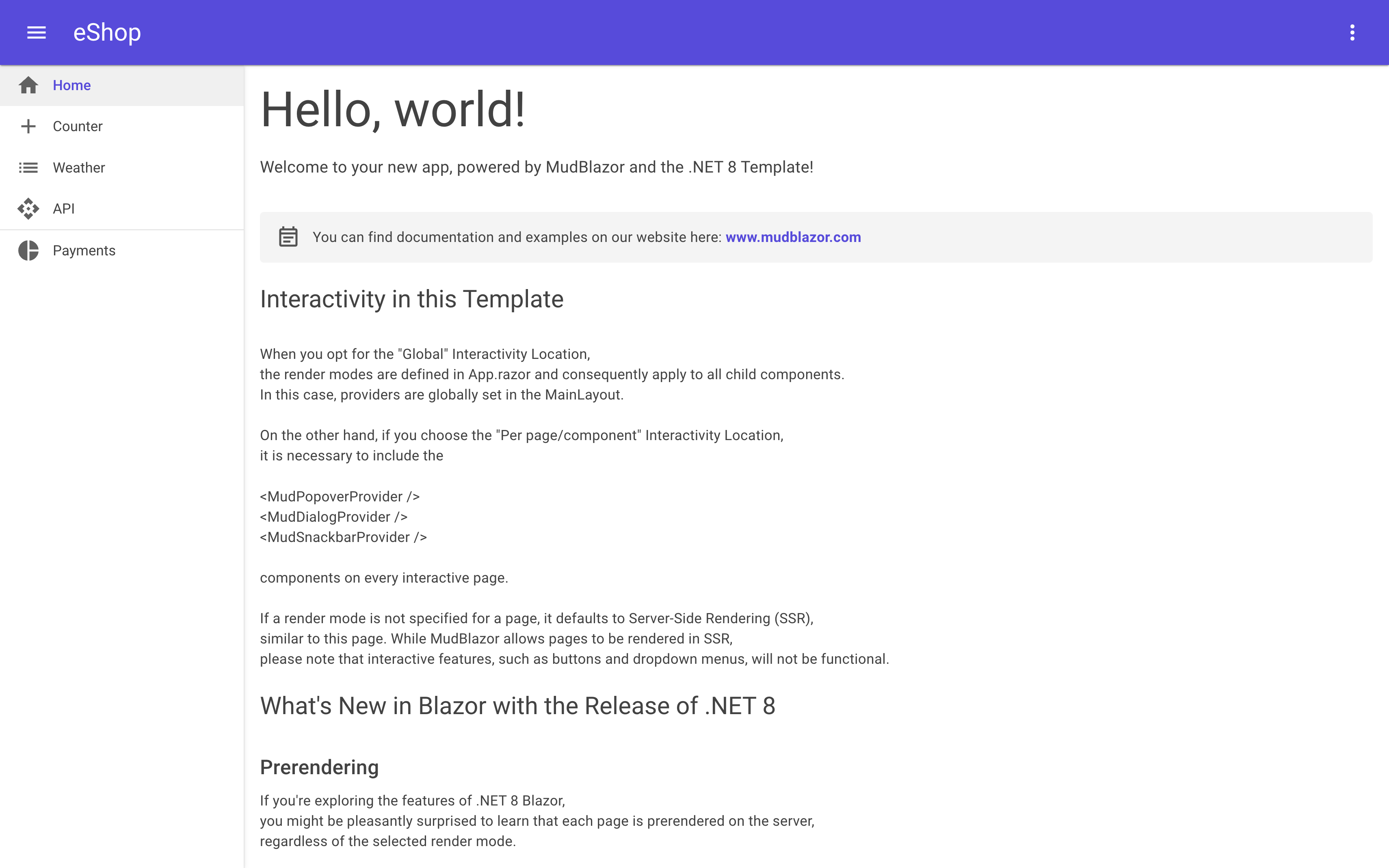Expand the overflow options menu
The image size is (1389, 868).
pyautogui.click(x=1353, y=32)
